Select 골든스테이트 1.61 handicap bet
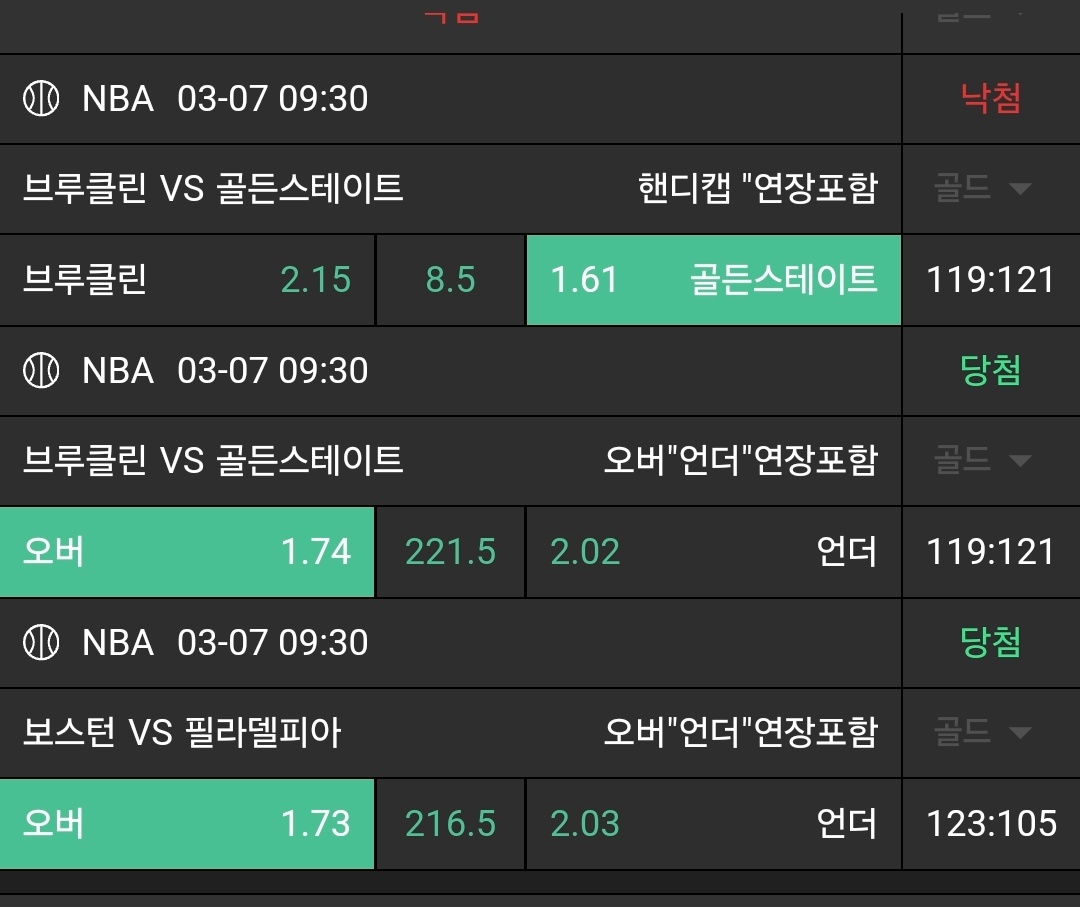The image size is (1080, 907). pos(714,280)
